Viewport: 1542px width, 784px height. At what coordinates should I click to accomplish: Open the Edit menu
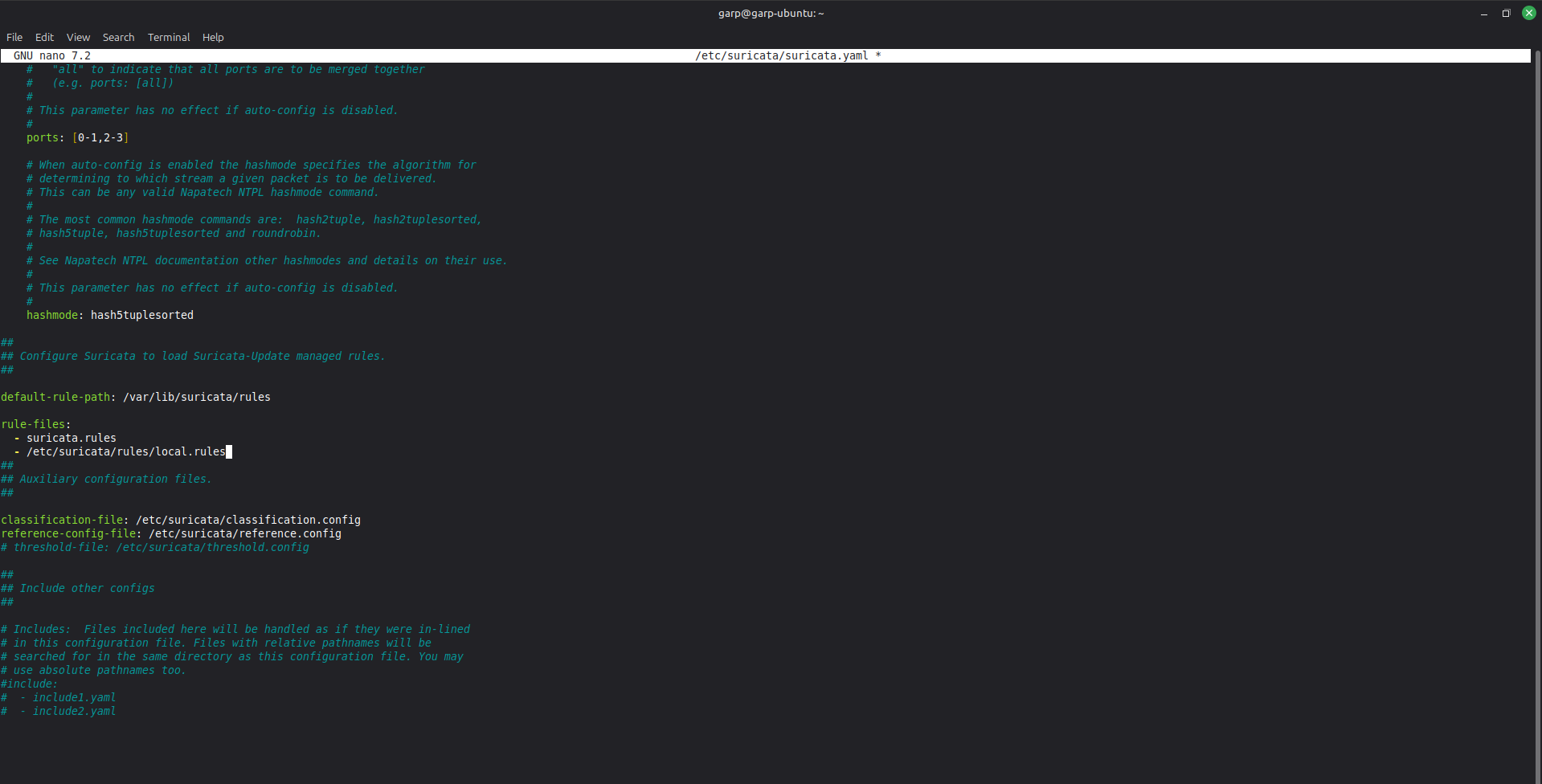click(44, 38)
